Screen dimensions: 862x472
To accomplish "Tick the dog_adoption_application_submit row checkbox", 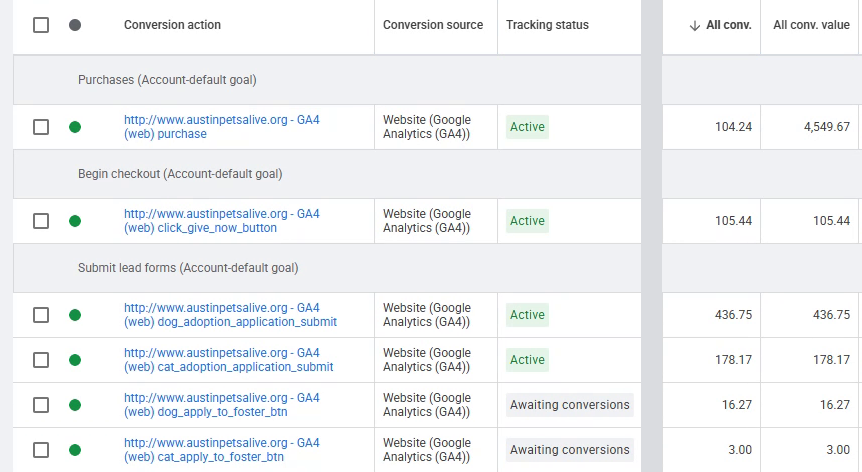I will (41, 315).
